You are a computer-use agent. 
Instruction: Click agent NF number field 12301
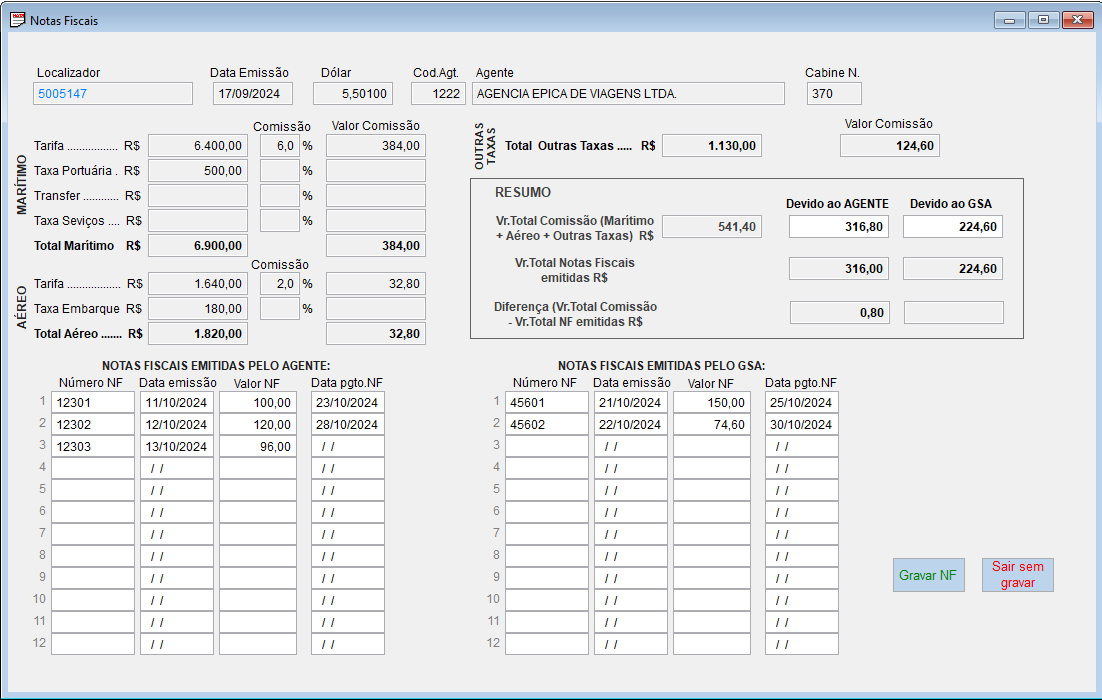point(92,402)
